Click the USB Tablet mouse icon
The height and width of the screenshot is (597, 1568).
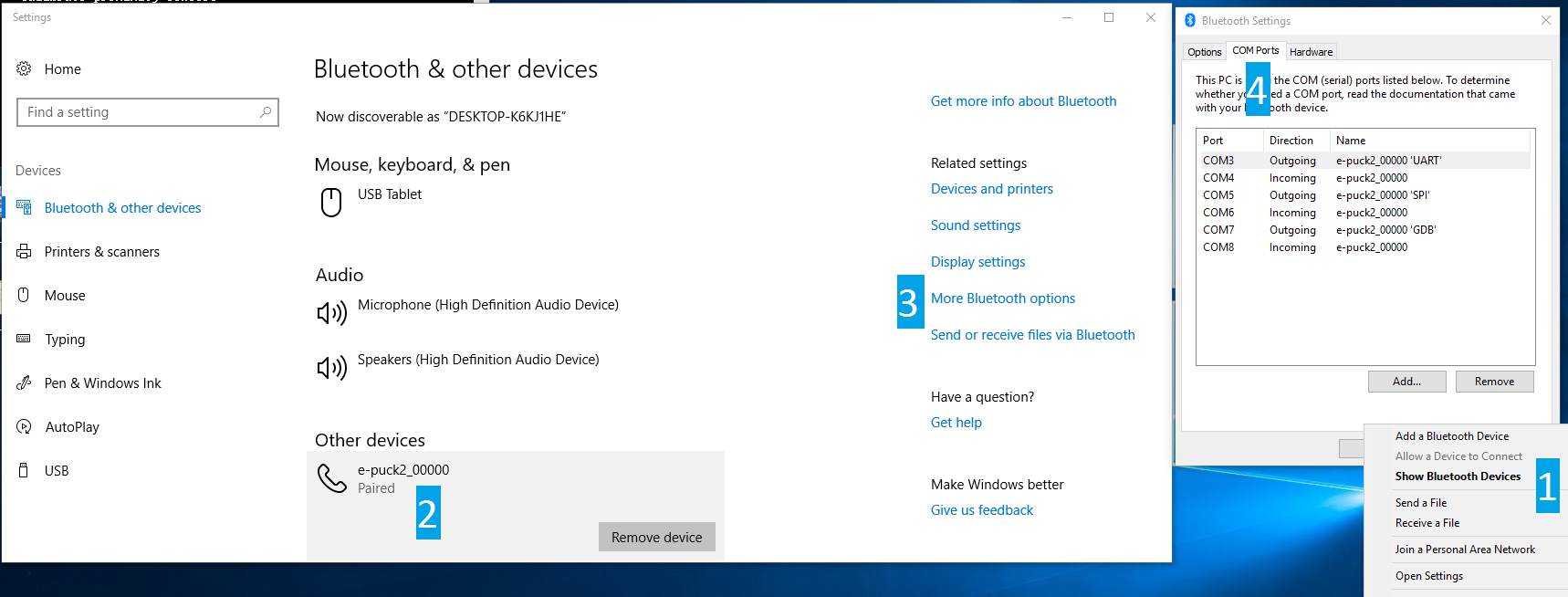[x=331, y=202]
